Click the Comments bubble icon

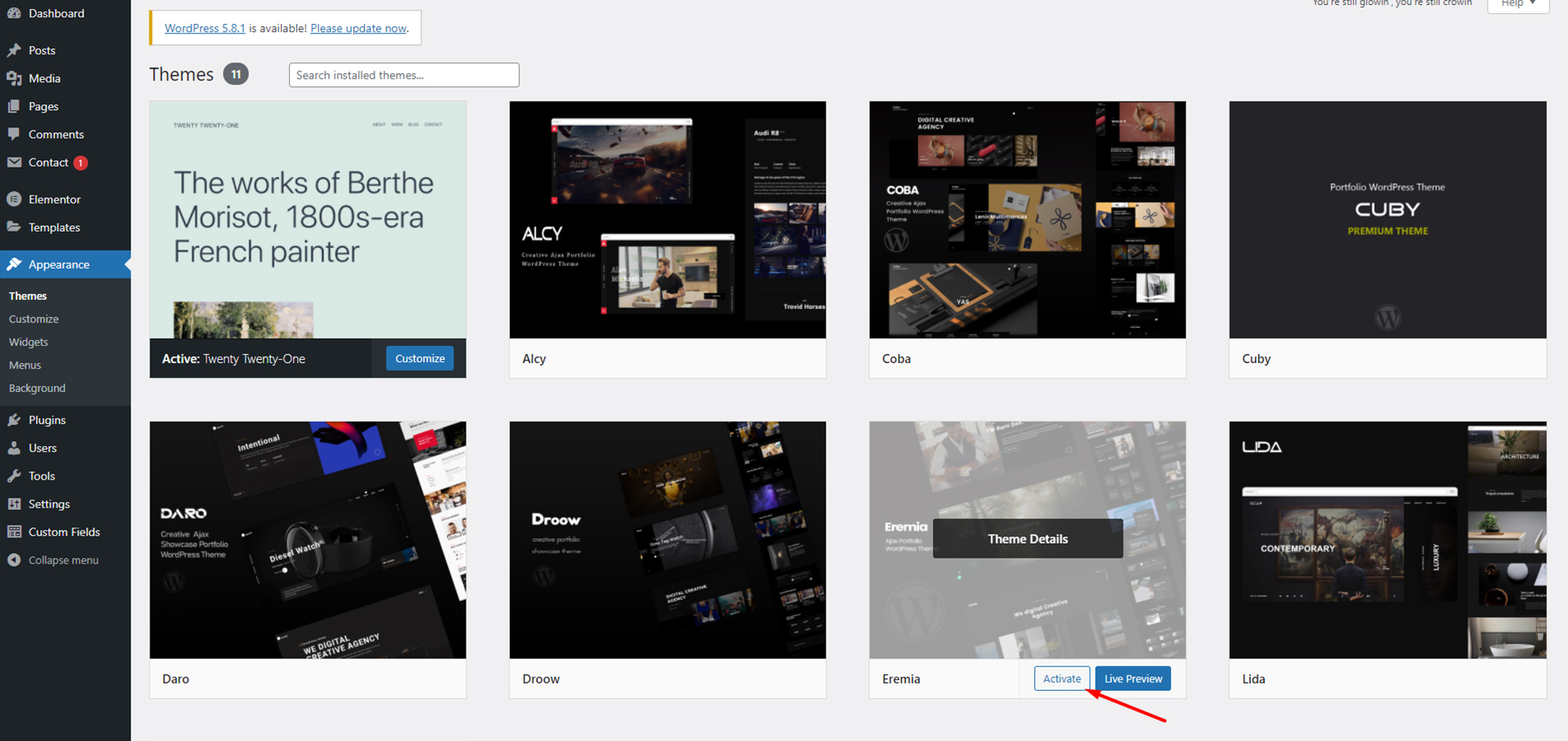point(14,134)
